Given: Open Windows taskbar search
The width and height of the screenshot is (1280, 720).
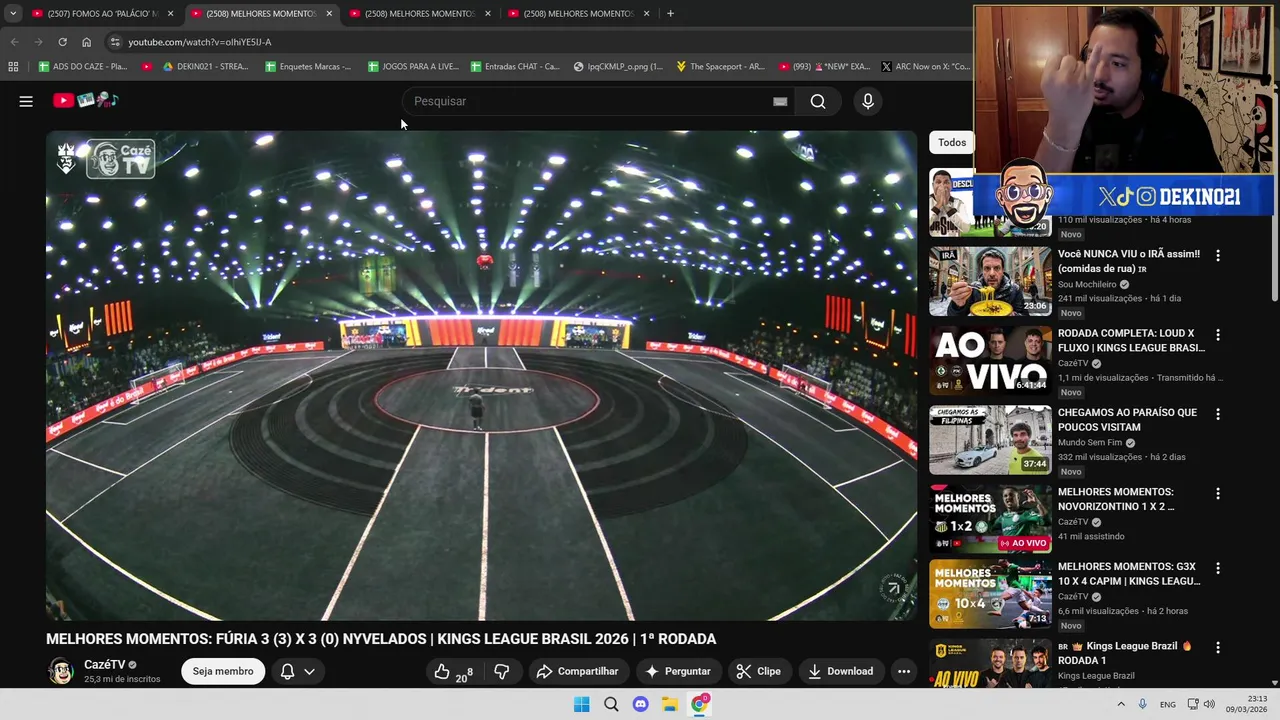Looking at the screenshot, I should pos(611,704).
